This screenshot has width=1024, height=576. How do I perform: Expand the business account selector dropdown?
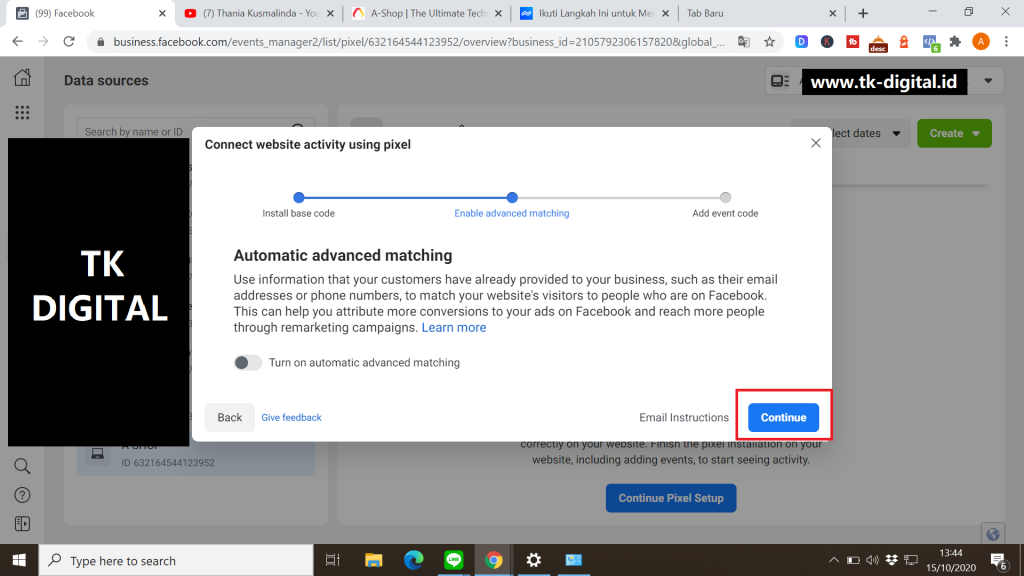click(988, 81)
